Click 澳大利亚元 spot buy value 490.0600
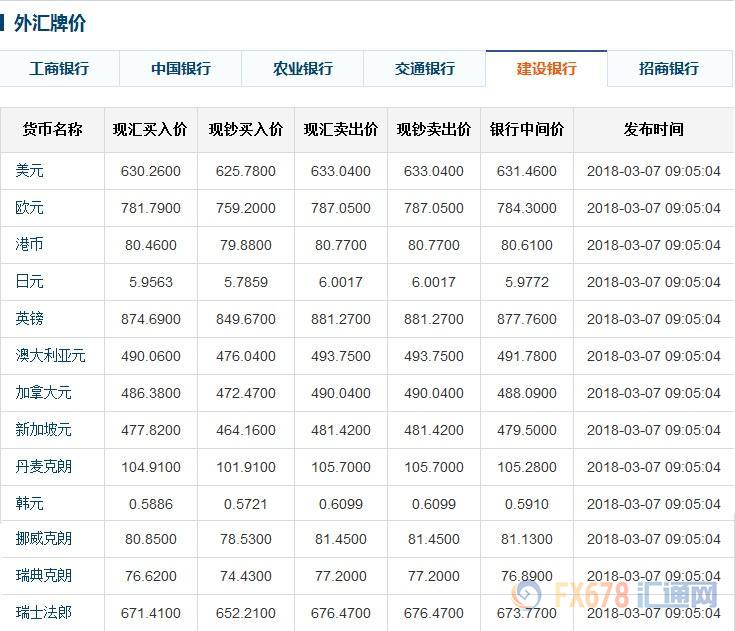Viewport: 735px width, 631px height. click(151, 356)
